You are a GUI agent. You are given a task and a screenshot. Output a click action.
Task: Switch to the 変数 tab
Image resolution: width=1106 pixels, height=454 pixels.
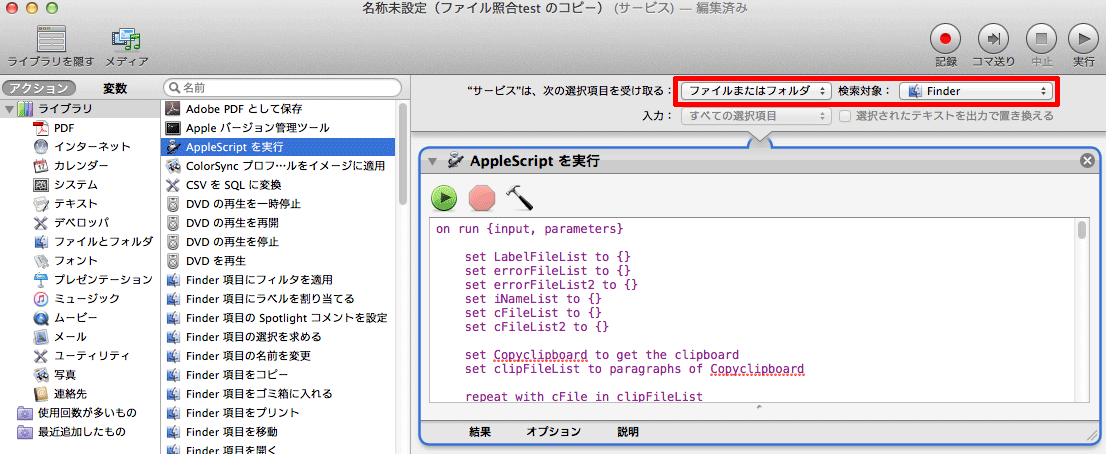(115, 89)
